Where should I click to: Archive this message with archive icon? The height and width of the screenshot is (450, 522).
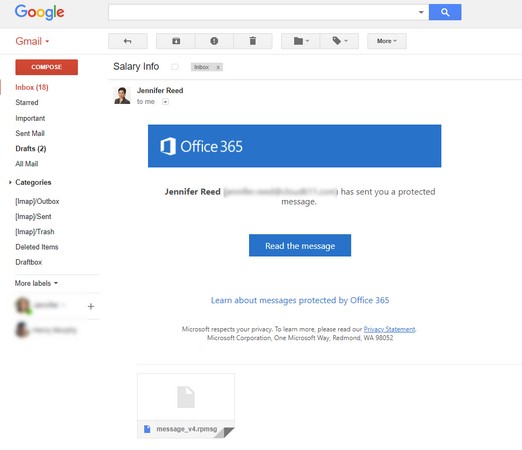coord(176,41)
